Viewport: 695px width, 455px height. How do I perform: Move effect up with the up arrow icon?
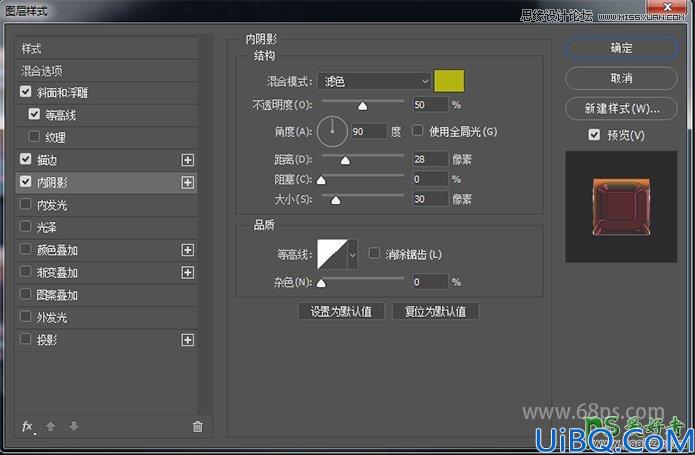pos(51,426)
